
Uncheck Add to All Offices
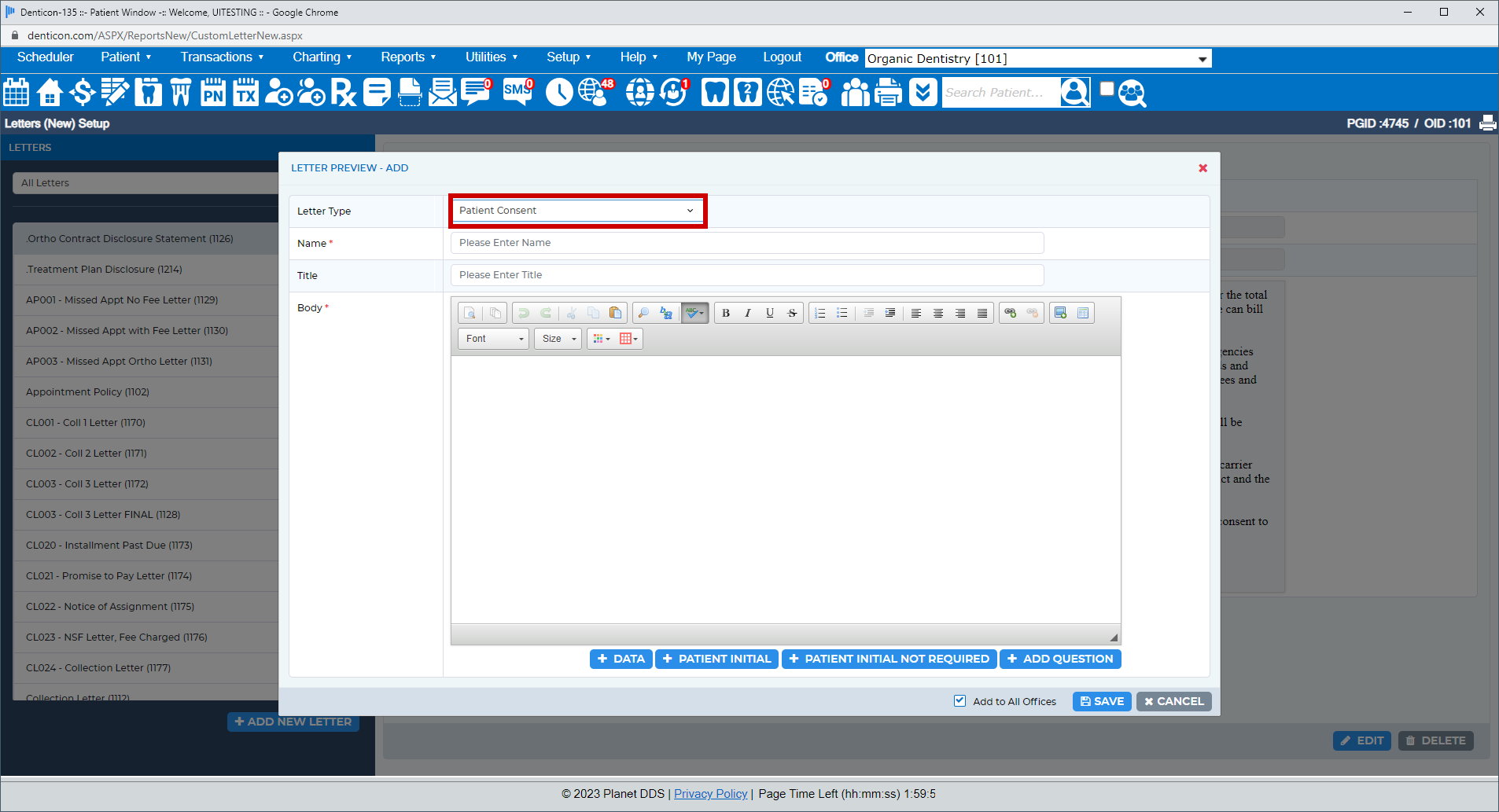pos(960,700)
